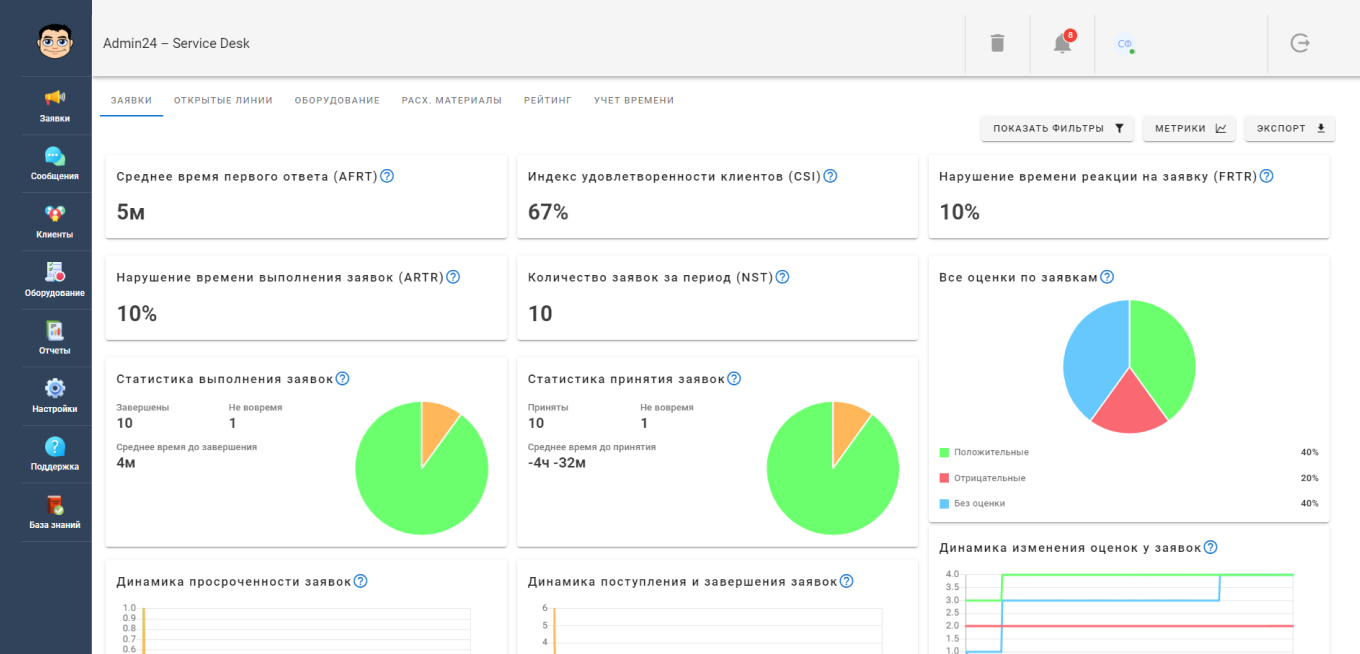Screen dimensions: 1360x654
Task: Open the Сообщения chat icon
Action: tap(55, 157)
